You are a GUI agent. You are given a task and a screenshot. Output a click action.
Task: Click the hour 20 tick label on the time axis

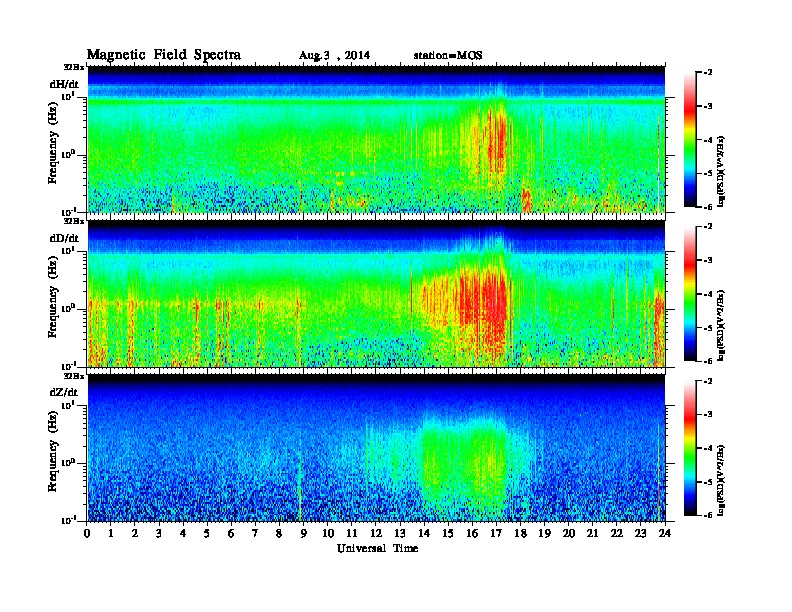point(569,533)
